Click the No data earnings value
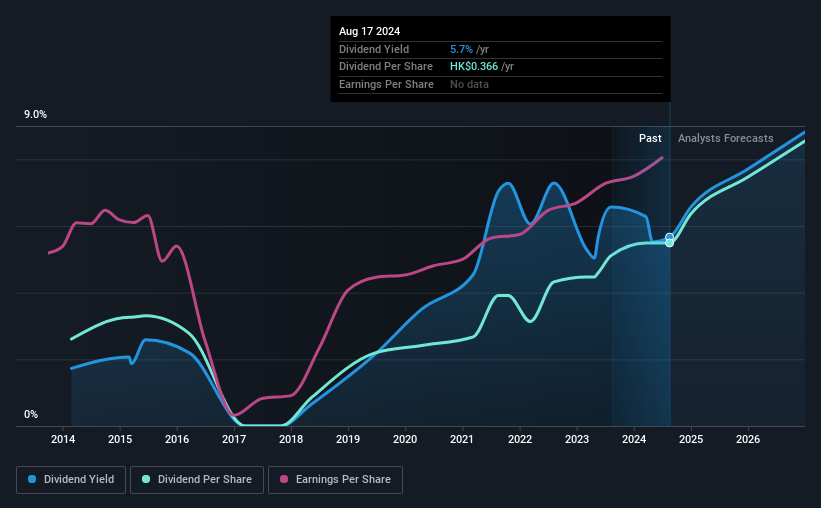Viewport: 821px width, 508px height. pyautogui.click(x=469, y=84)
